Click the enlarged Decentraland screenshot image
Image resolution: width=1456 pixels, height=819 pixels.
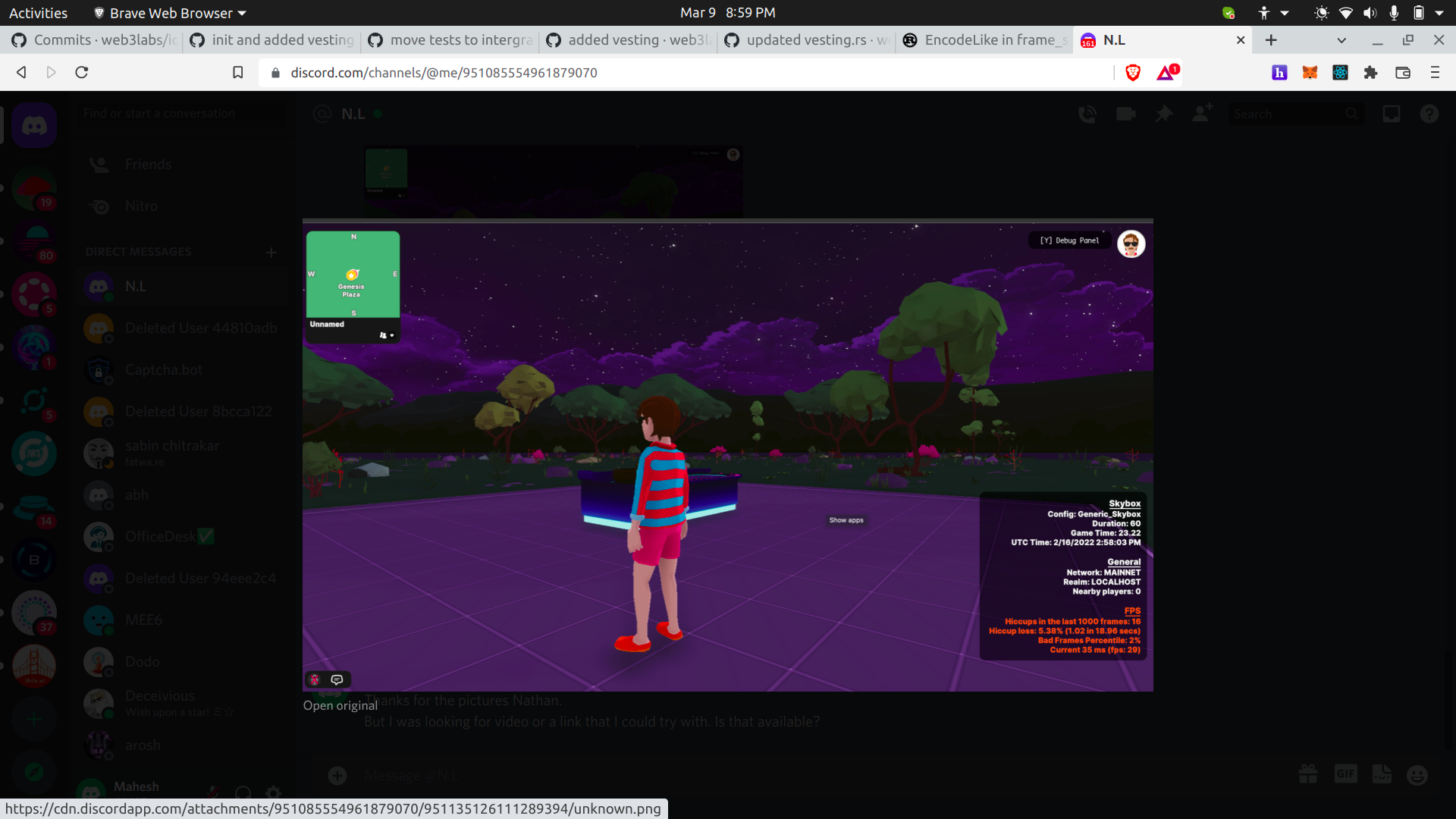727,455
